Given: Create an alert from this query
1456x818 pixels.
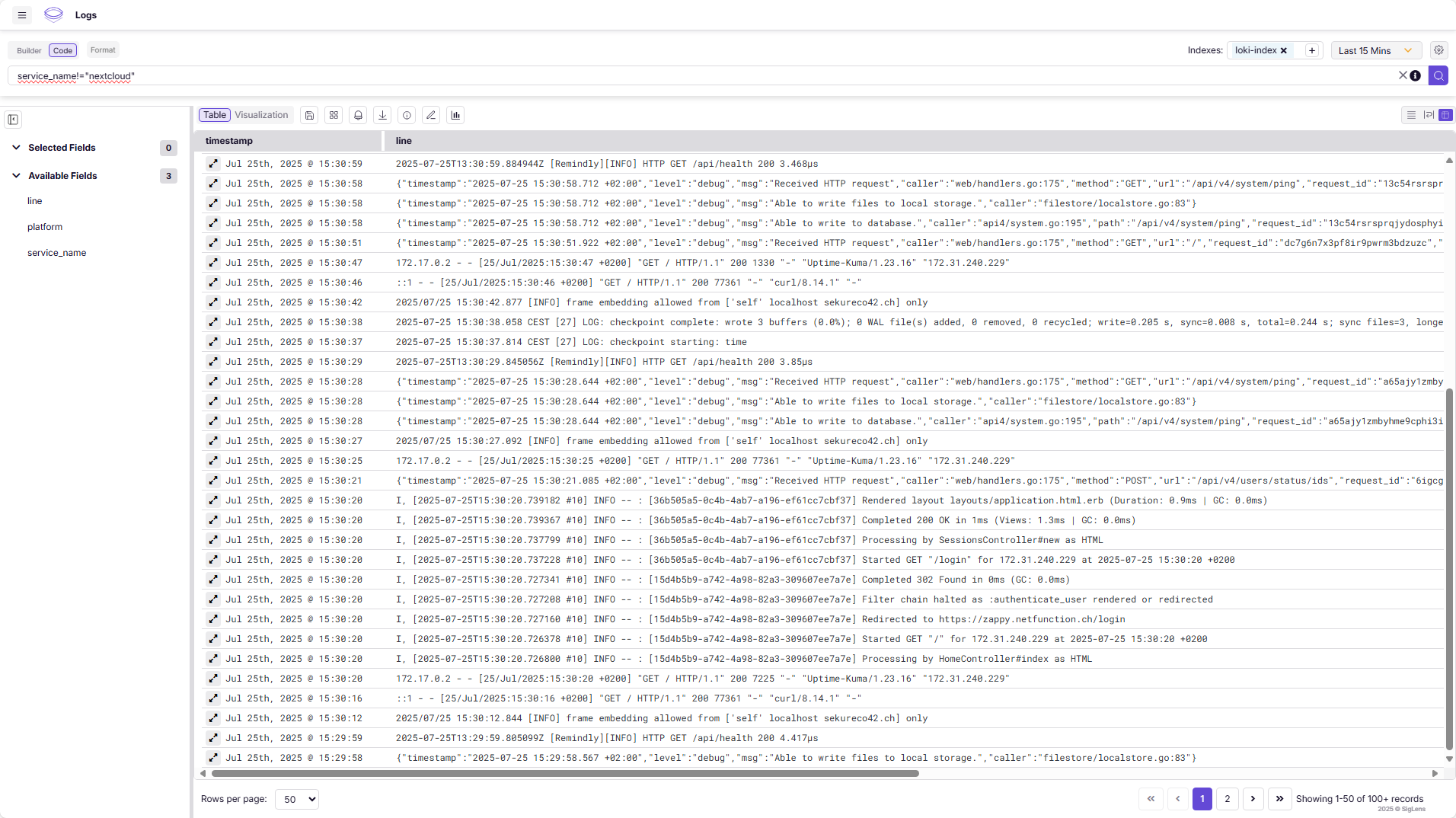Looking at the screenshot, I should pyautogui.click(x=358, y=115).
